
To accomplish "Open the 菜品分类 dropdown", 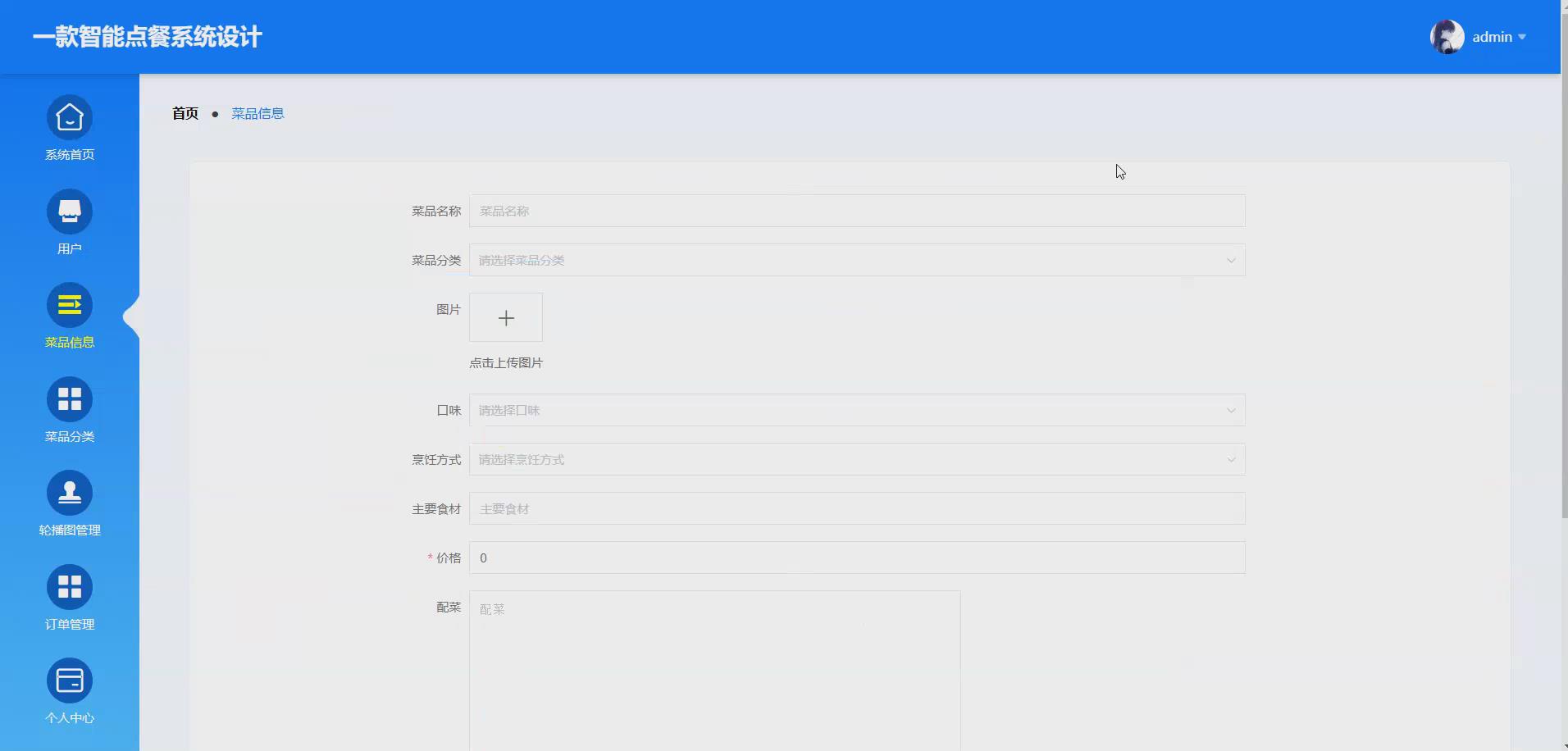I will [855, 260].
